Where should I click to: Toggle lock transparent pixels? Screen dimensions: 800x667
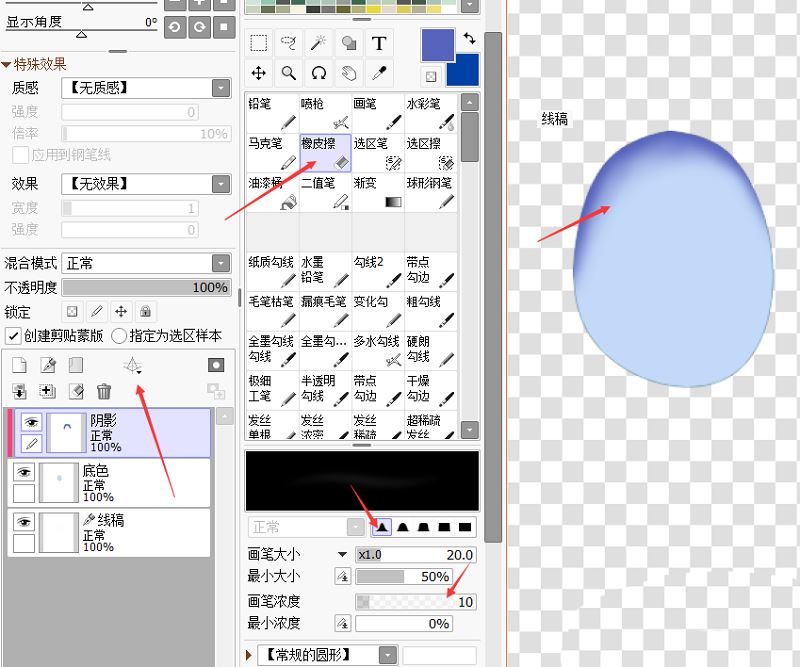tap(72, 311)
